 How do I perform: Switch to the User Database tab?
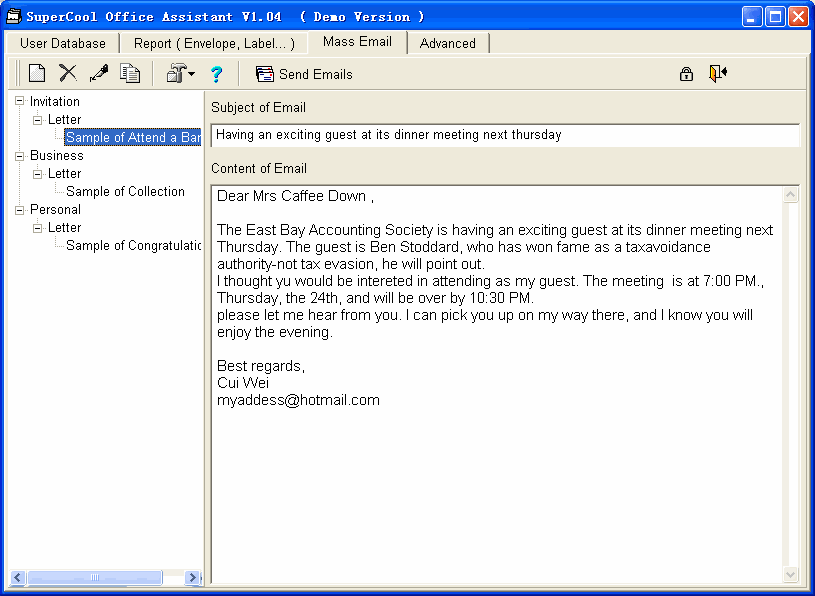pyautogui.click(x=62, y=44)
